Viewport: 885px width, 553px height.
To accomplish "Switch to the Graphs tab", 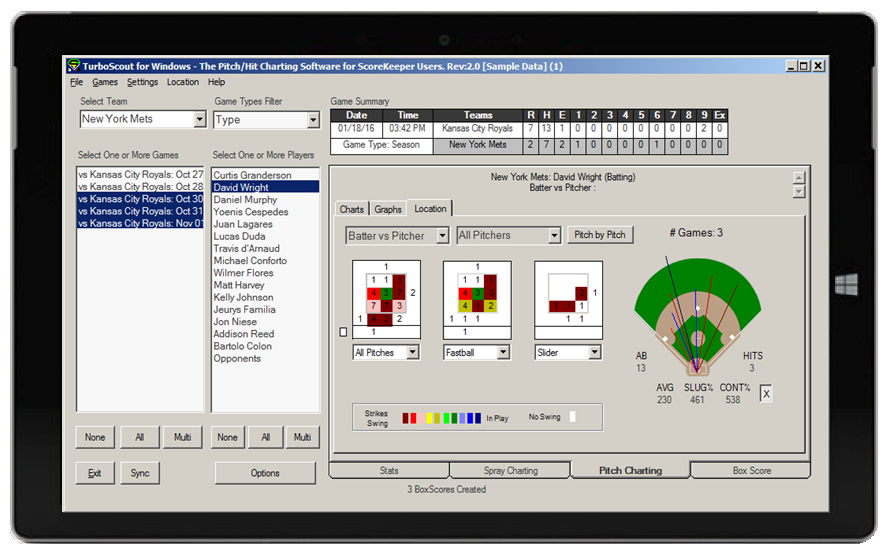I will click(388, 209).
